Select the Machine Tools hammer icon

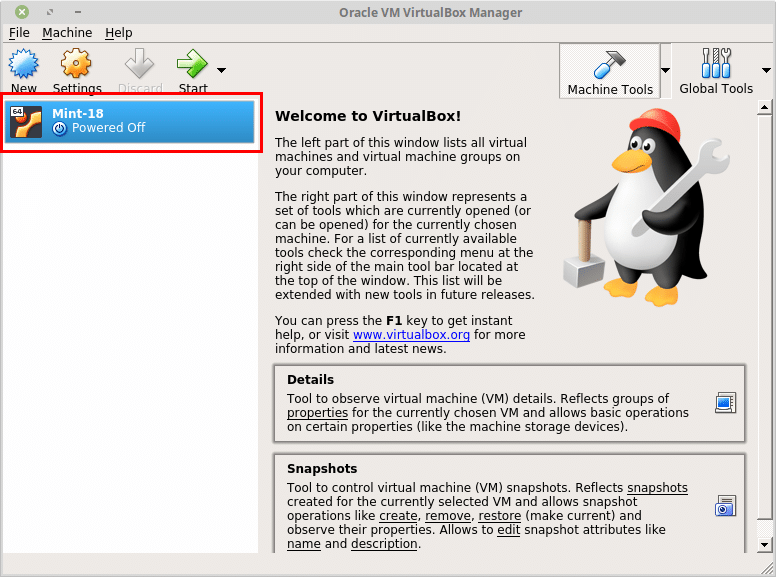(609, 65)
